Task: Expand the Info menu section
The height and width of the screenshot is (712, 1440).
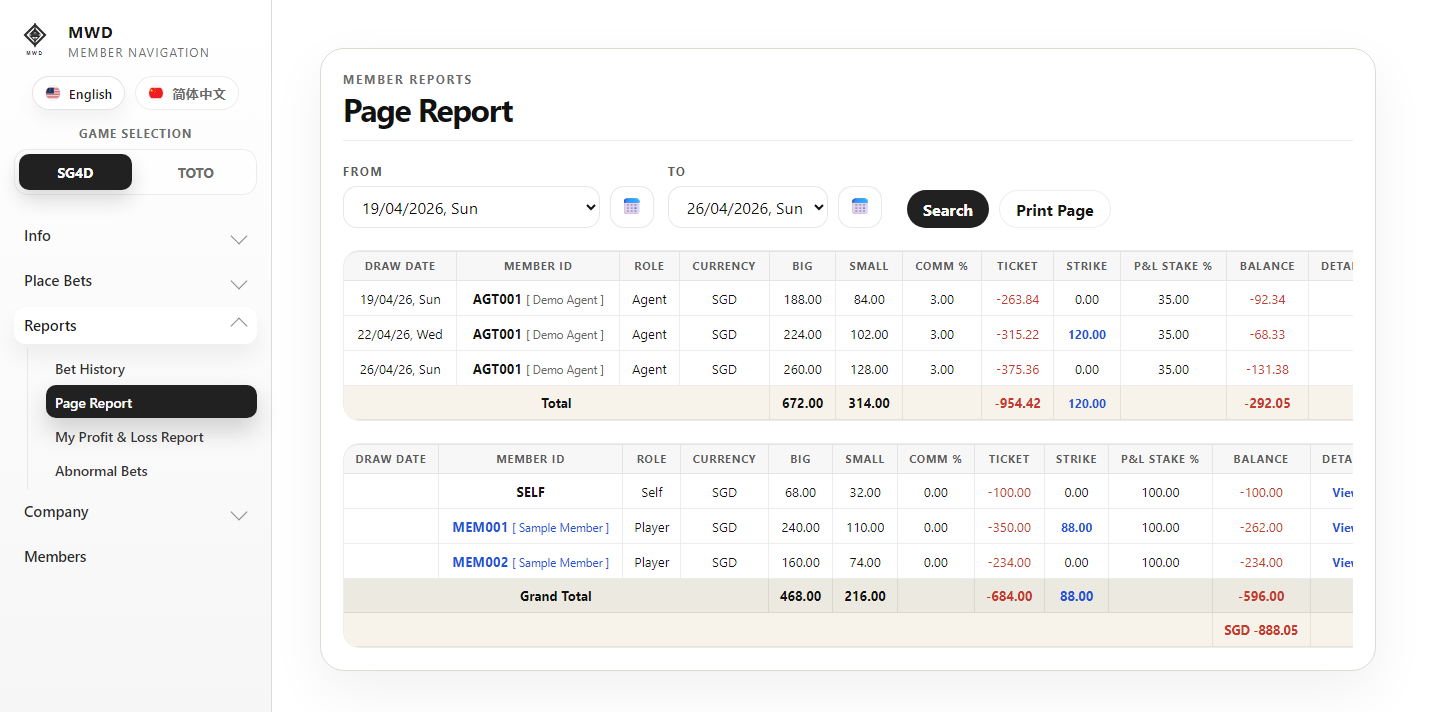Action: 135,236
